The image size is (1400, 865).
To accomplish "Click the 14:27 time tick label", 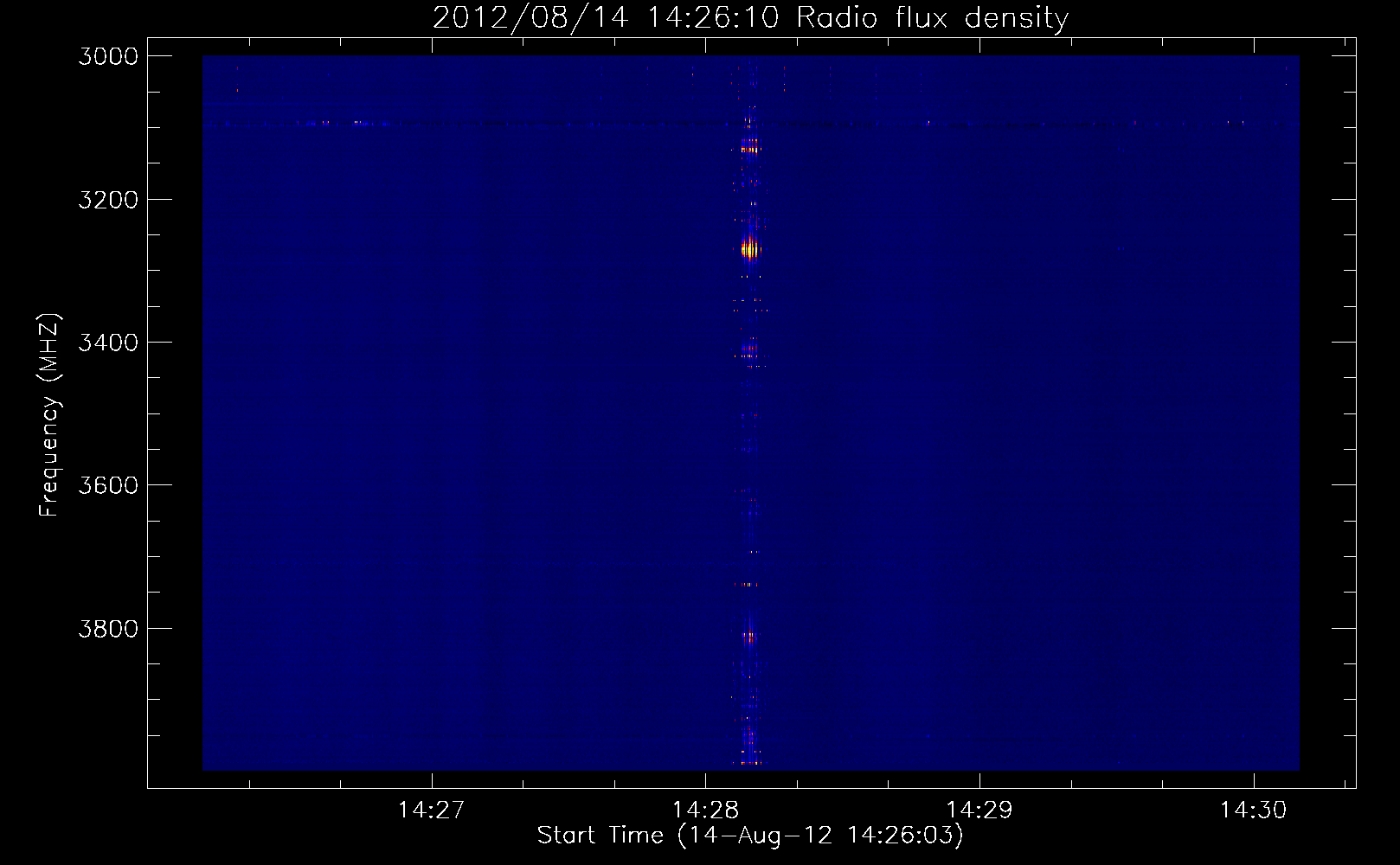I will (x=431, y=810).
